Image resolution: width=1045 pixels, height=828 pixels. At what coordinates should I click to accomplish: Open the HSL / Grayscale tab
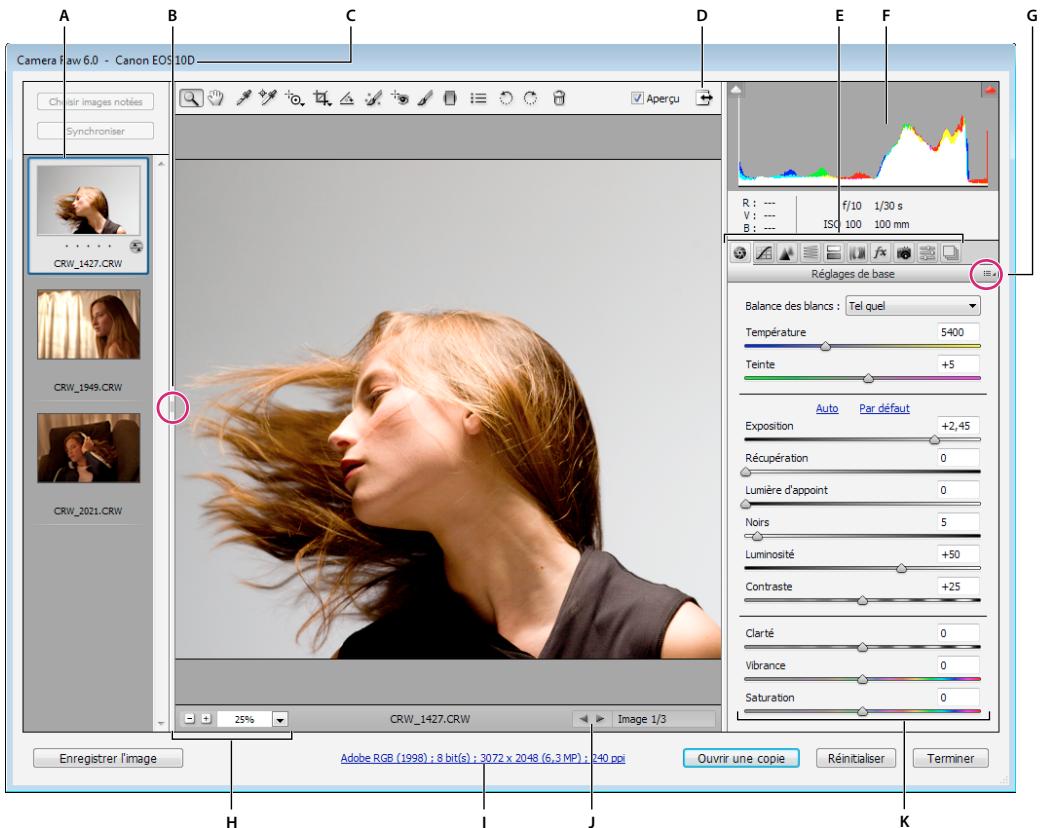tap(810, 253)
